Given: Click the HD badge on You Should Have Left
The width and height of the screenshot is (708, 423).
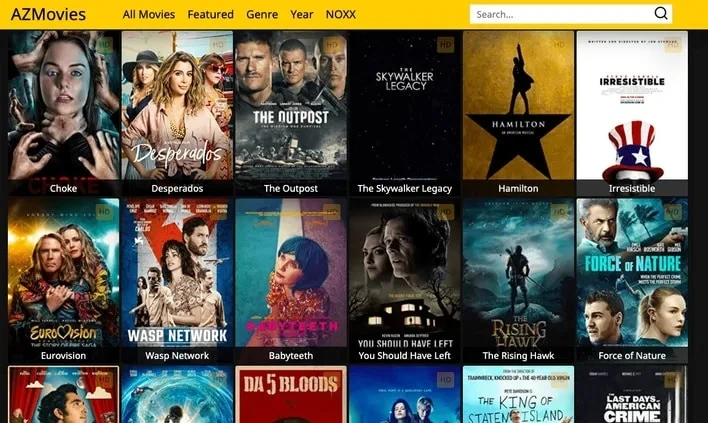Looking at the screenshot, I should [x=445, y=212].
